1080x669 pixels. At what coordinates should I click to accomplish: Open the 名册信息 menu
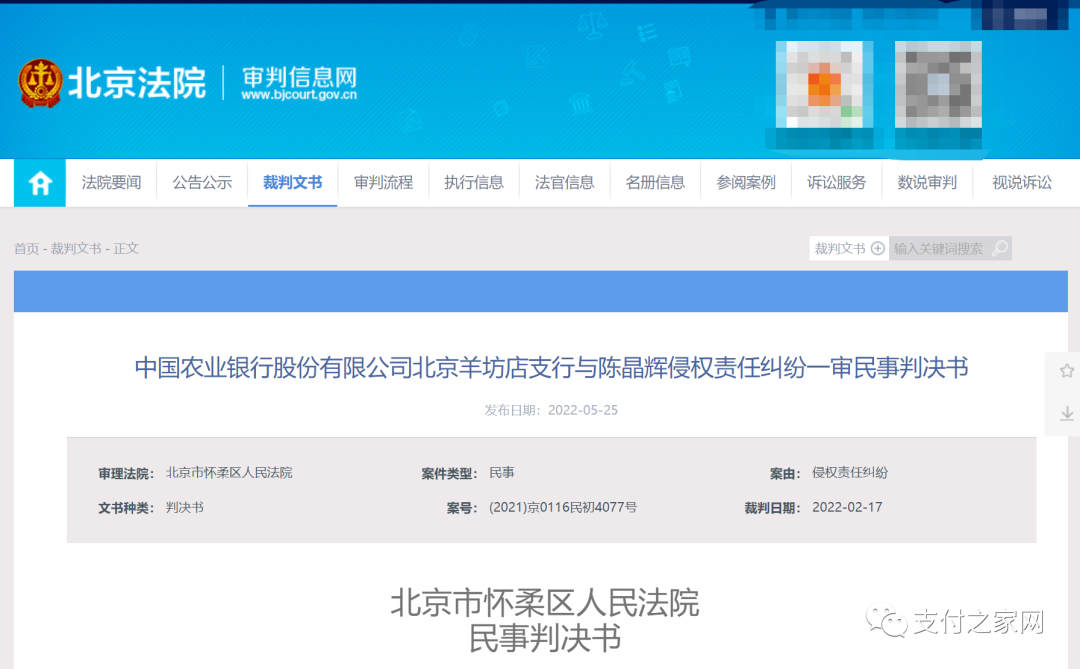655,183
